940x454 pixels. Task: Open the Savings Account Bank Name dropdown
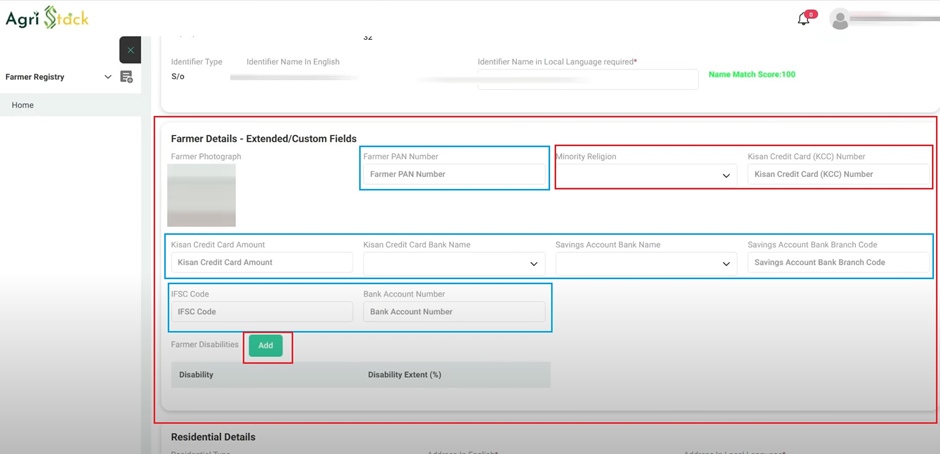[646, 263]
